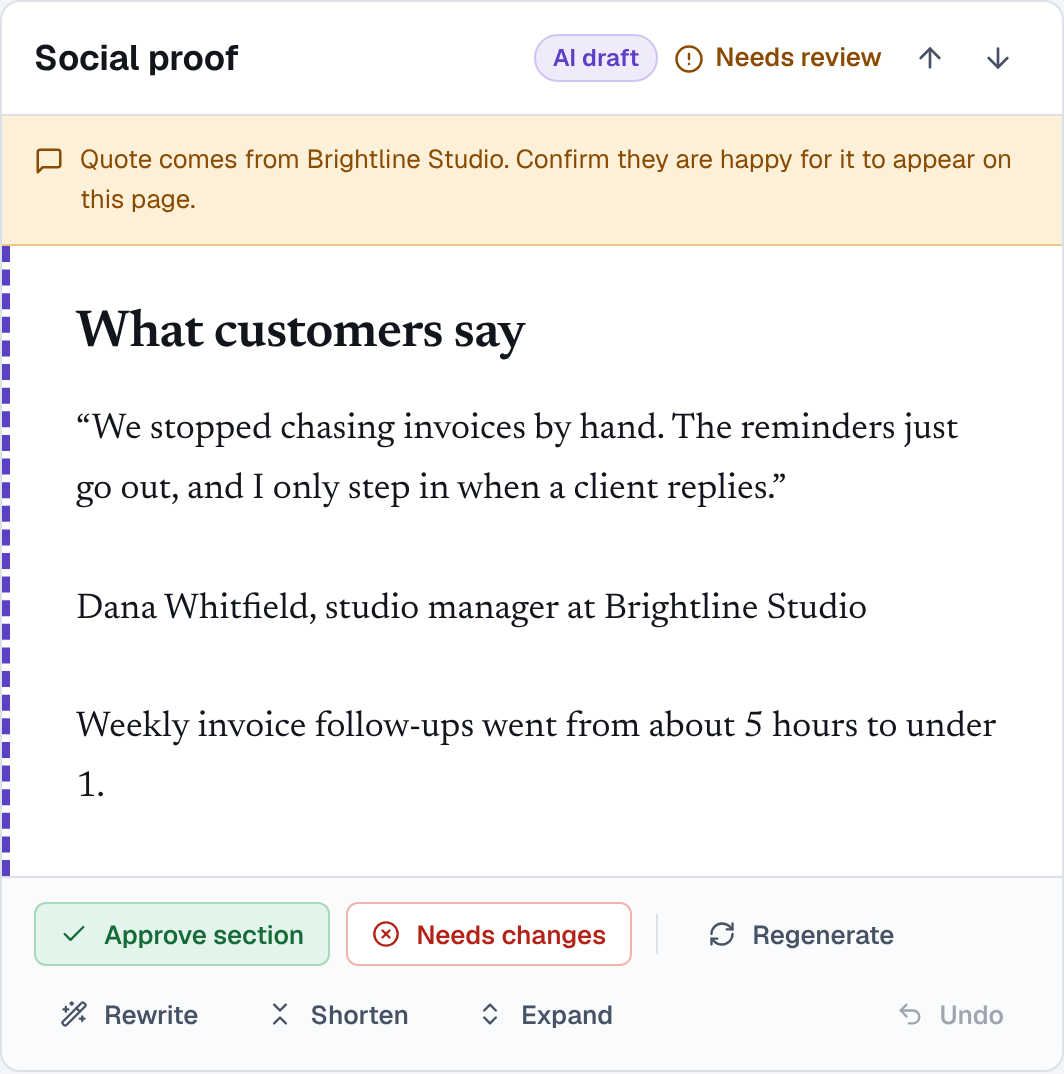Image resolution: width=1064 pixels, height=1074 pixels.
Task: Regenerate the section draft
Action: tap(801, 934)
